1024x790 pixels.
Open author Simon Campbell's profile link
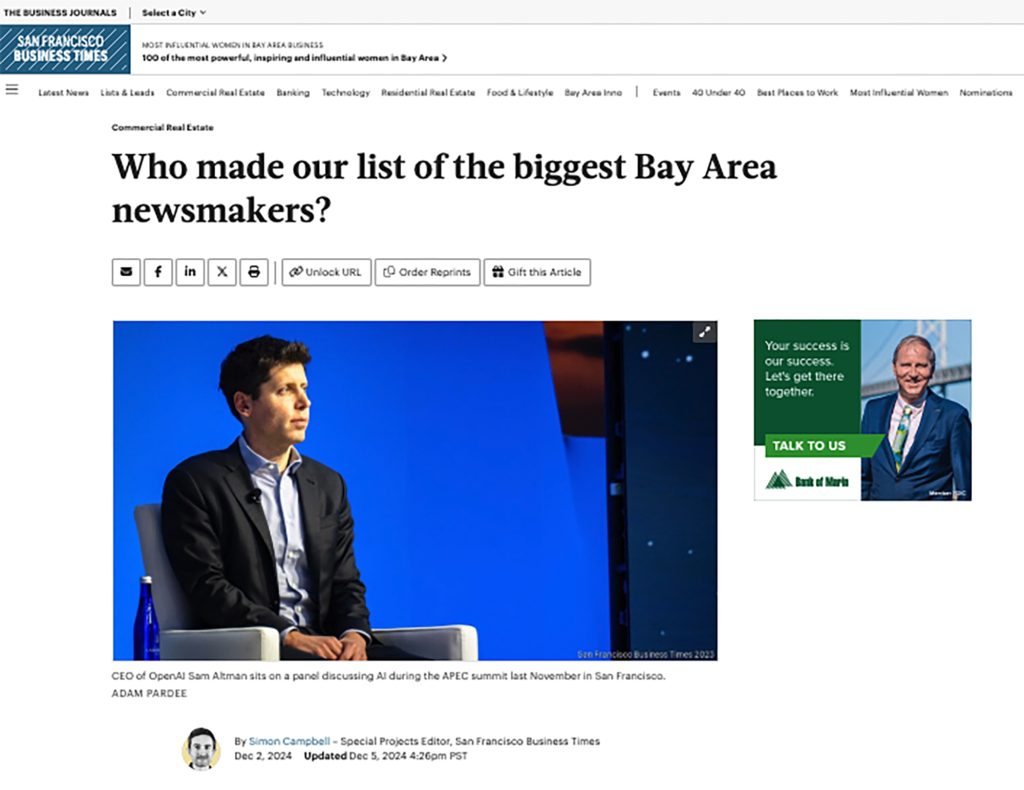coord(289,741)
